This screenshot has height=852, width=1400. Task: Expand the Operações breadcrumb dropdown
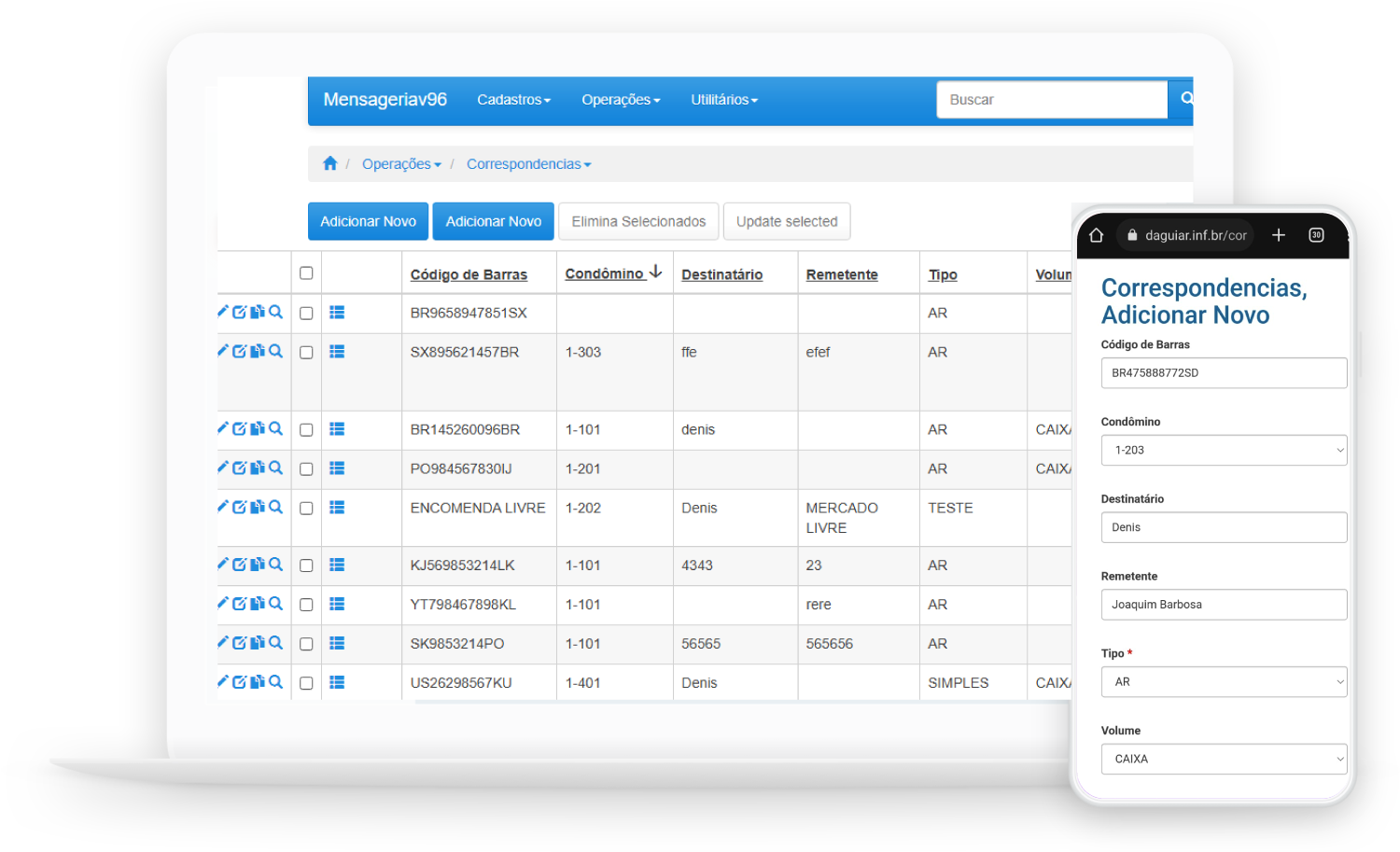401,164
